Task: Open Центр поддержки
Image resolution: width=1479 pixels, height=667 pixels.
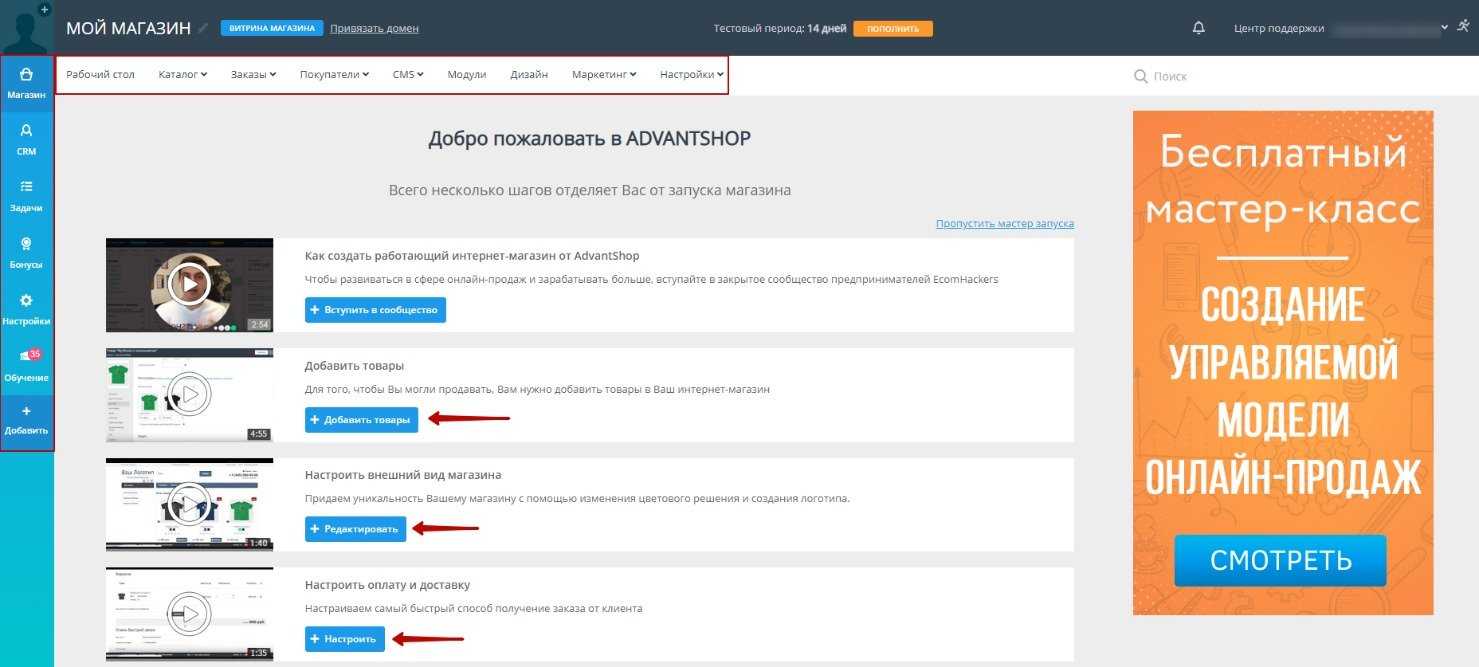Action: [x=1279, y=28]
